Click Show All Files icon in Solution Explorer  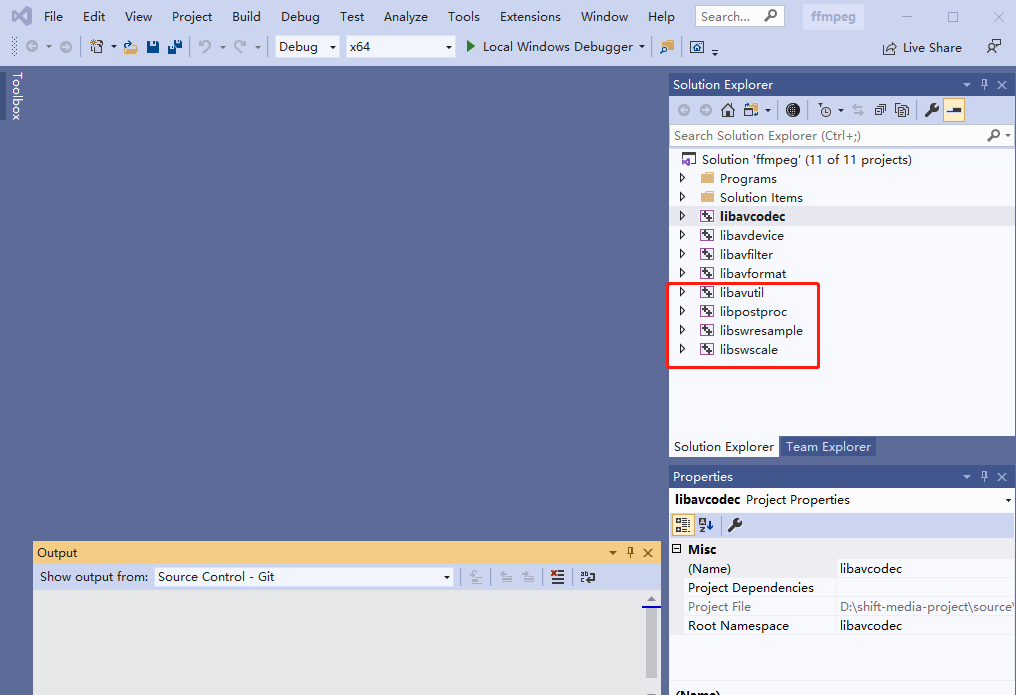tap(902, 110)
